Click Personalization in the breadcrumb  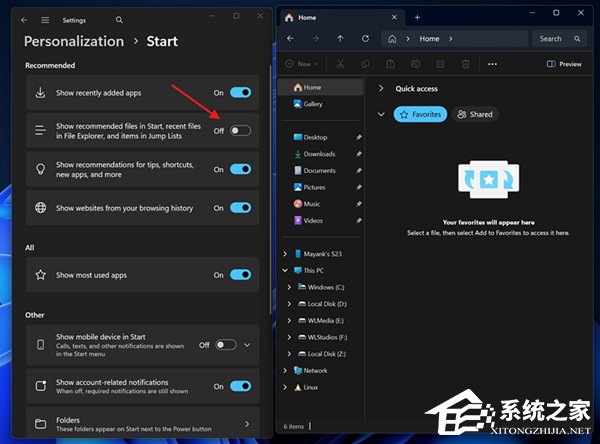tap(74, 41)
